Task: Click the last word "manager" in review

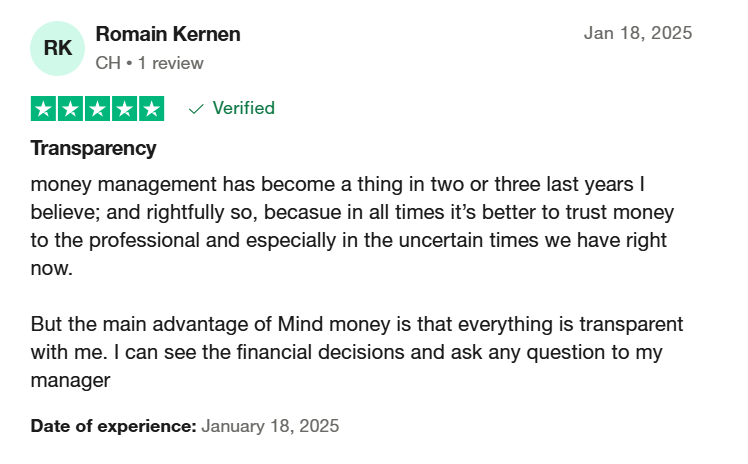Action: [x=71, y=381]
